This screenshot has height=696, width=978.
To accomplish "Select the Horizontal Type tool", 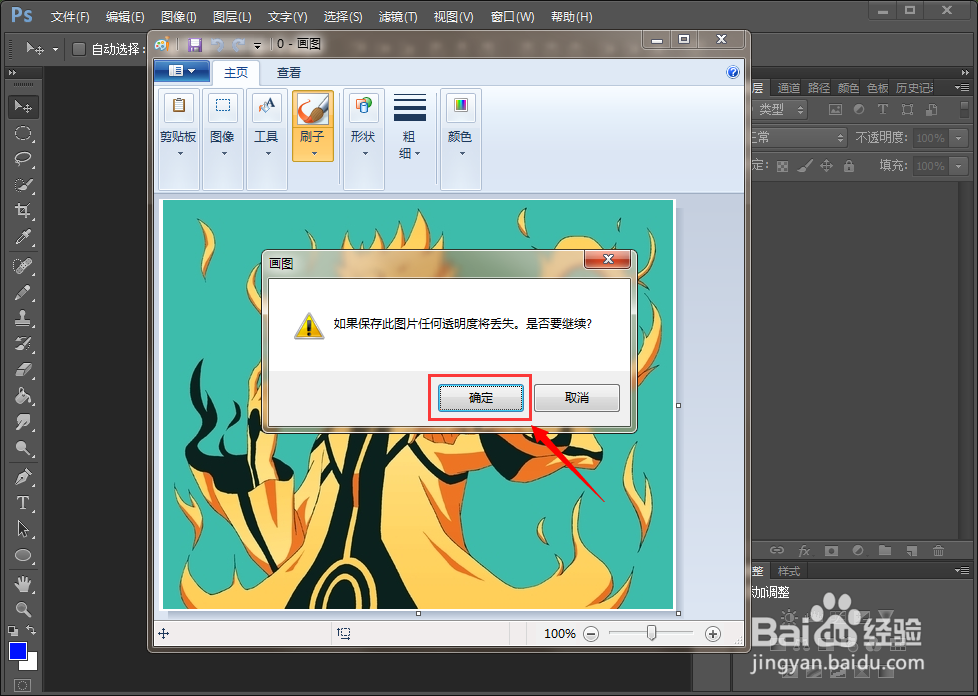I will point(23,503).
